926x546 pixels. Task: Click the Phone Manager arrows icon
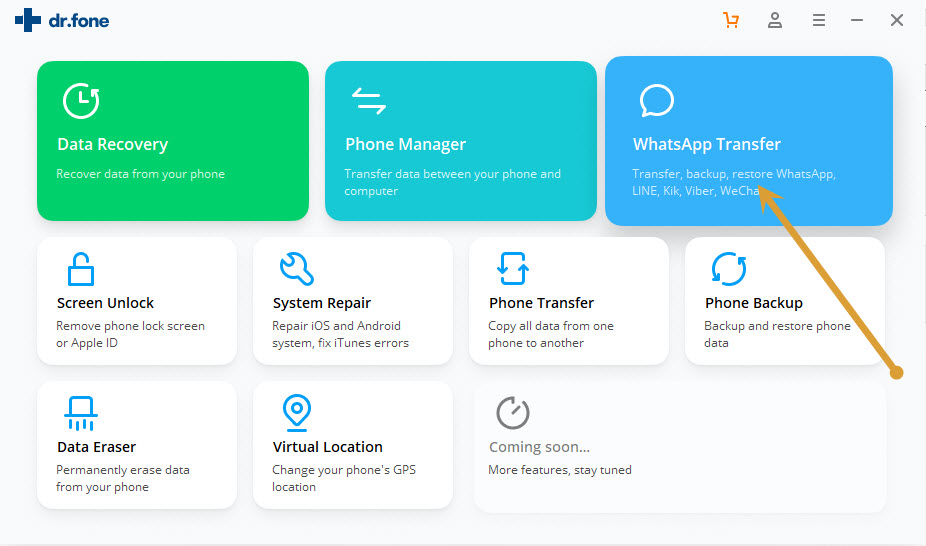369,100
